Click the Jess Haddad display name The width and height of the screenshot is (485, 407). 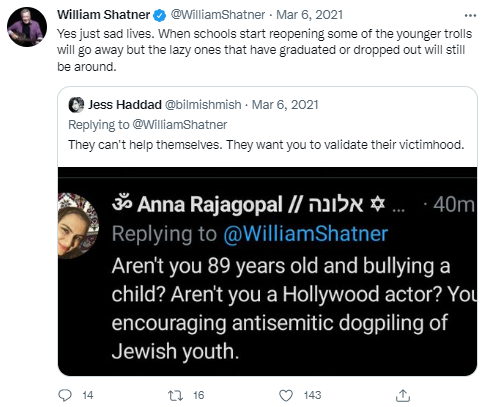(125, 105)
